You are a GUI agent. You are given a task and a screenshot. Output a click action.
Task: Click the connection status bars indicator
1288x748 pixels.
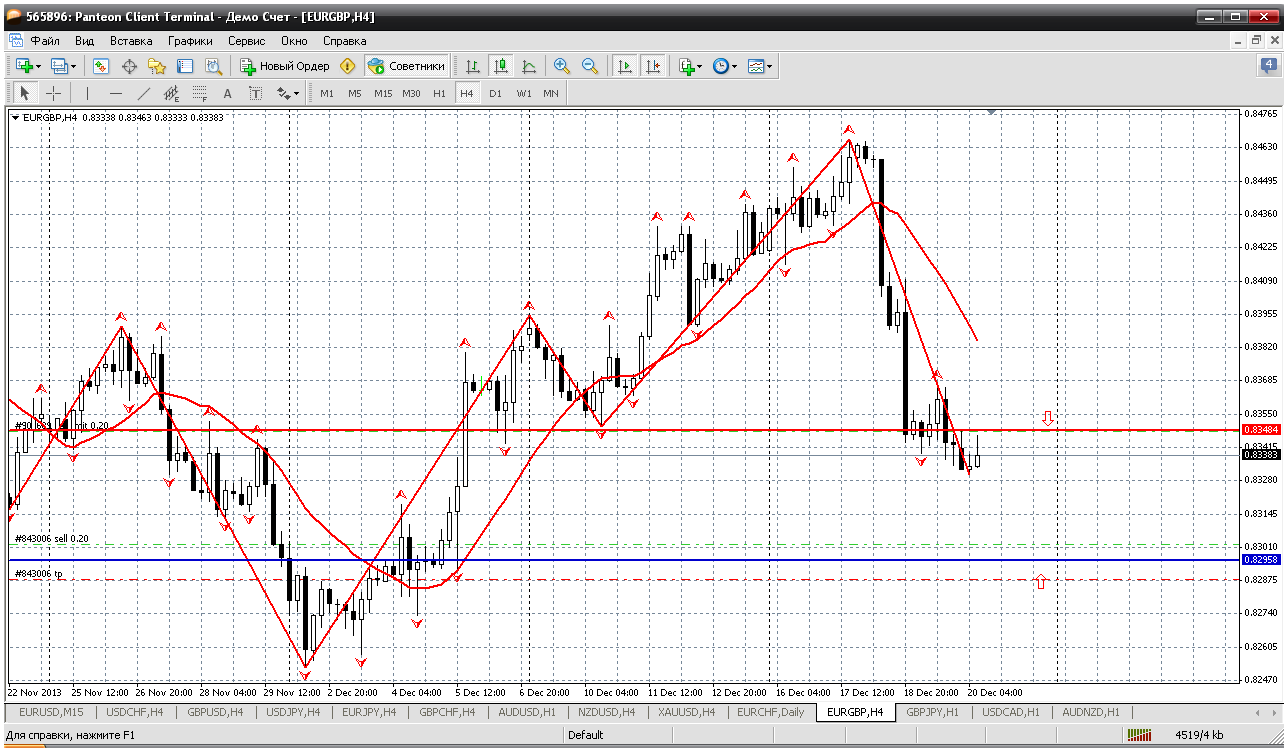click(1139, 735)
